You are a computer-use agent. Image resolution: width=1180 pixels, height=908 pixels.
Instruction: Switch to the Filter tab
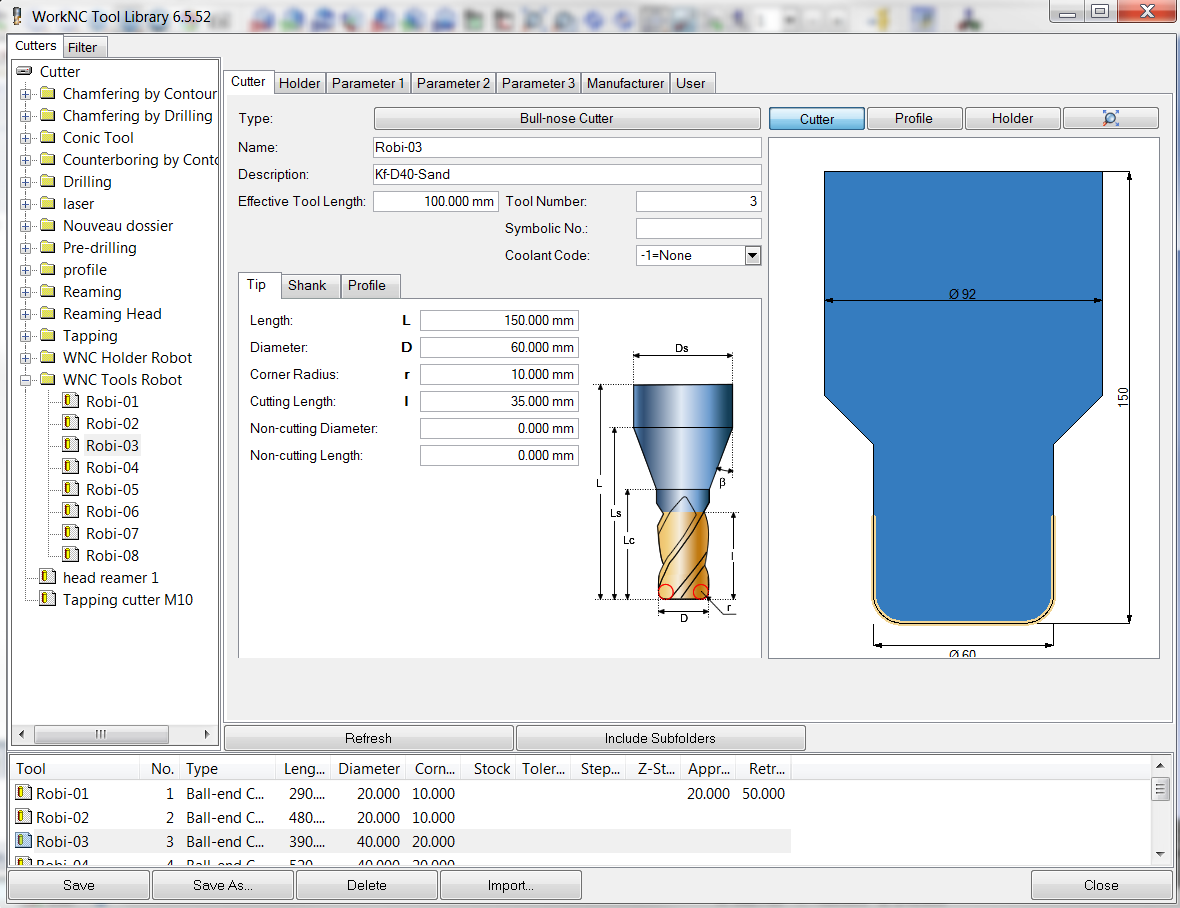pos(83,47)
